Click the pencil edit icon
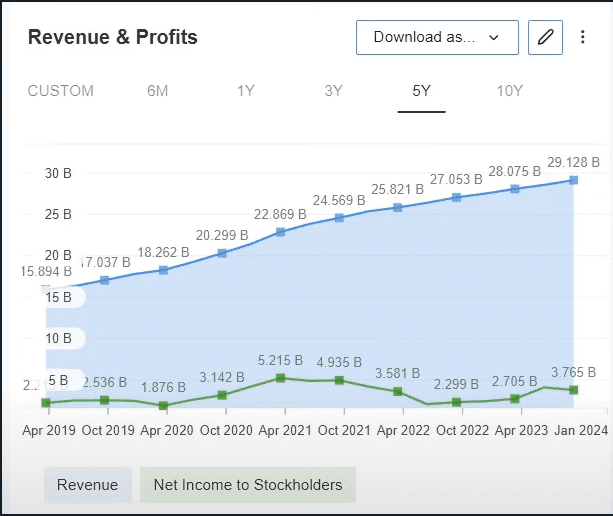The image size is (613, 516). (x=545, y=38)
